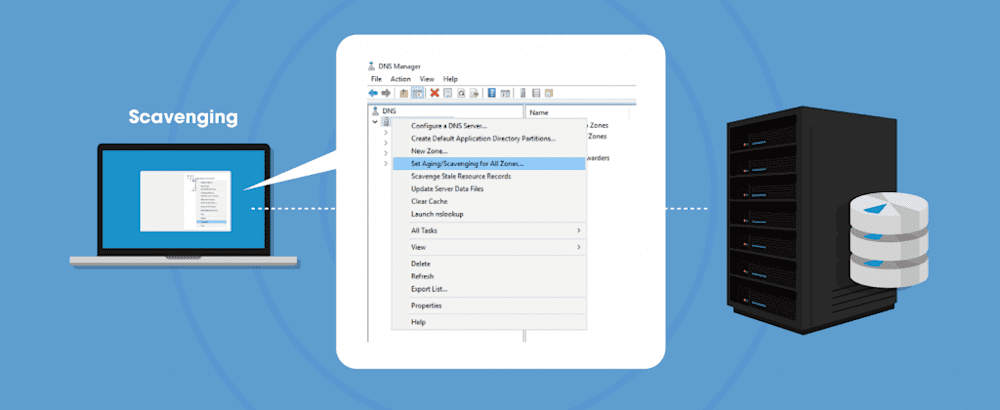Click the gray list toolbar icon beside the tower
Viewport: 1000px width, 410px height.
click(536, 93)
